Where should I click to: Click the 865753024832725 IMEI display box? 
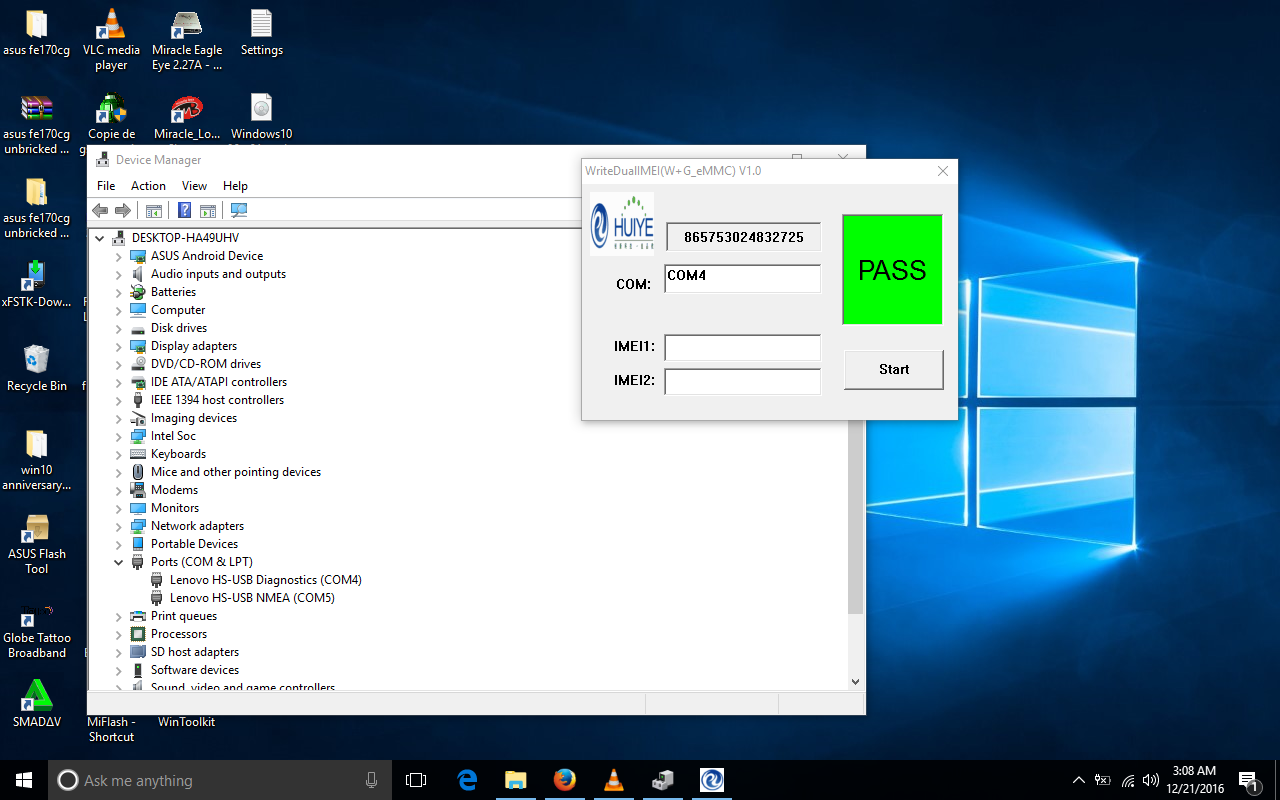(743, 237)
